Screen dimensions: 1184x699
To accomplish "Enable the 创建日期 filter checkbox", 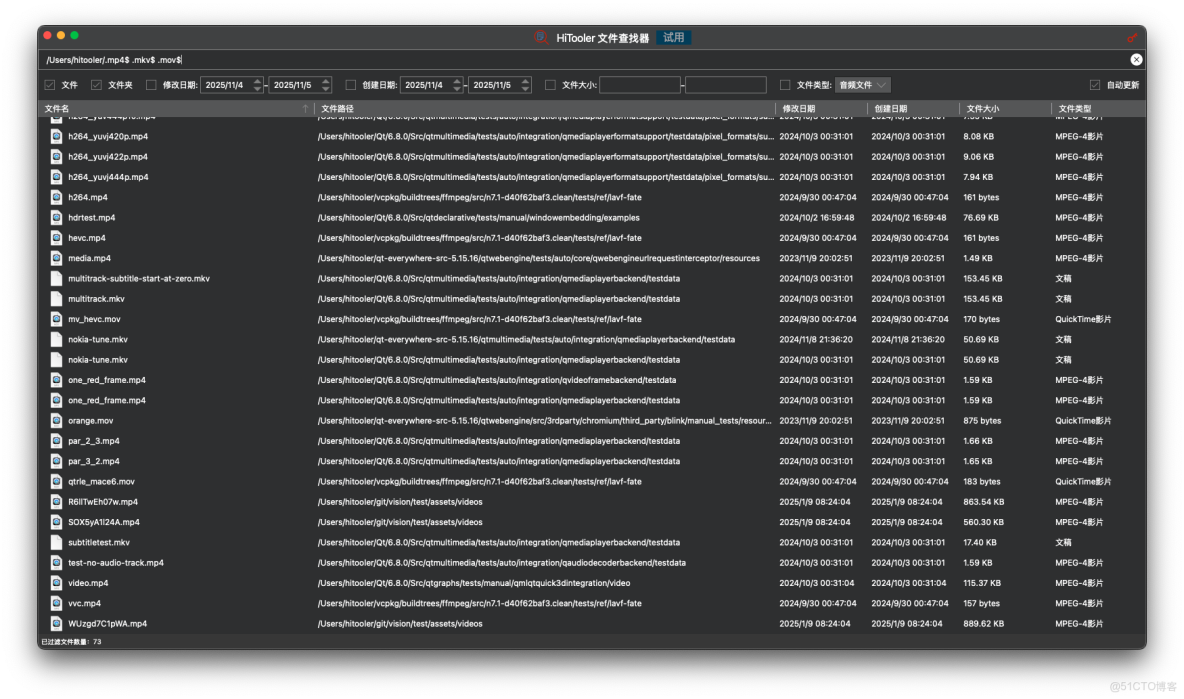I will [350, 85].
